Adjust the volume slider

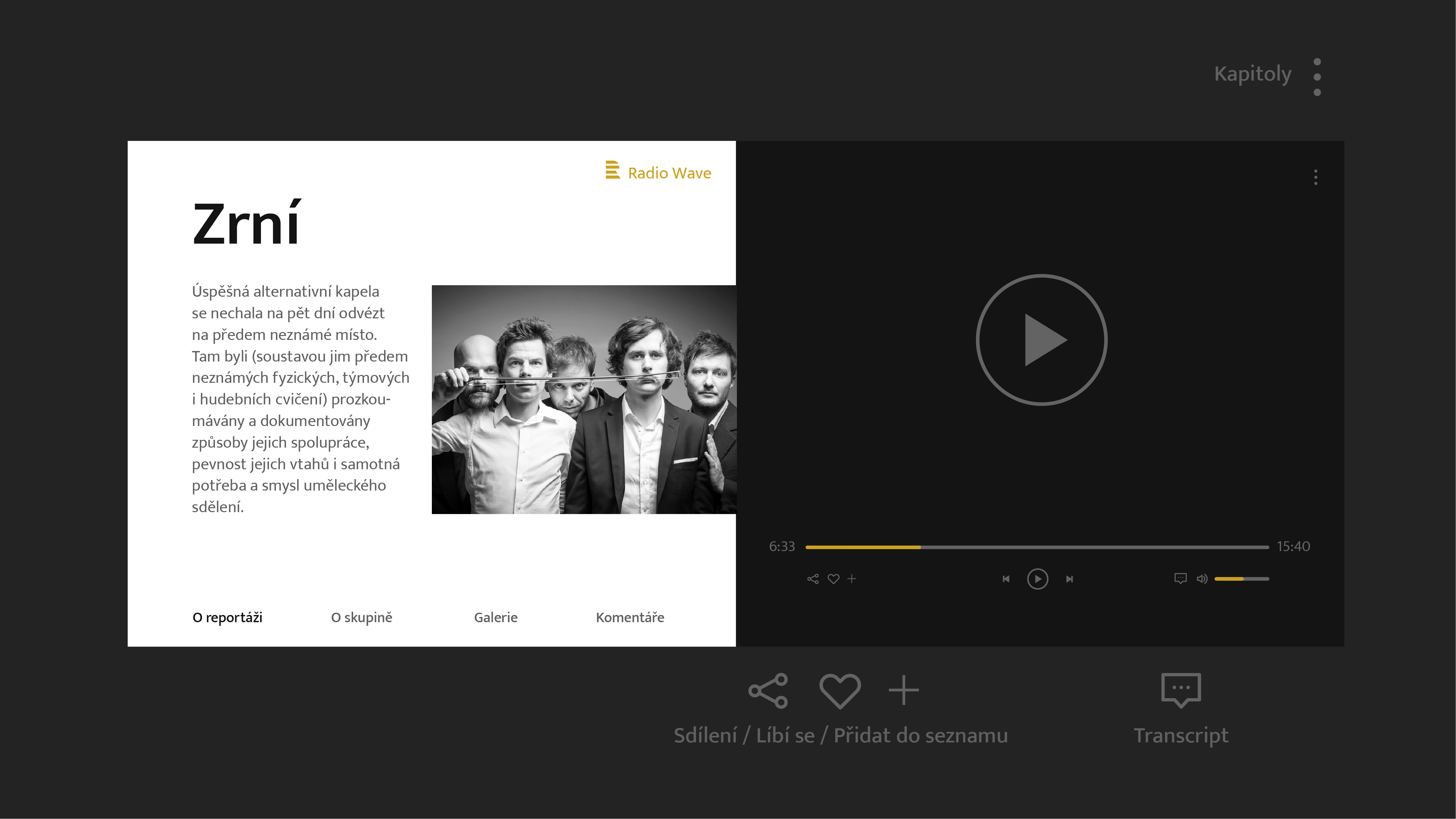pyautogui.click(x=1242, y=579)
